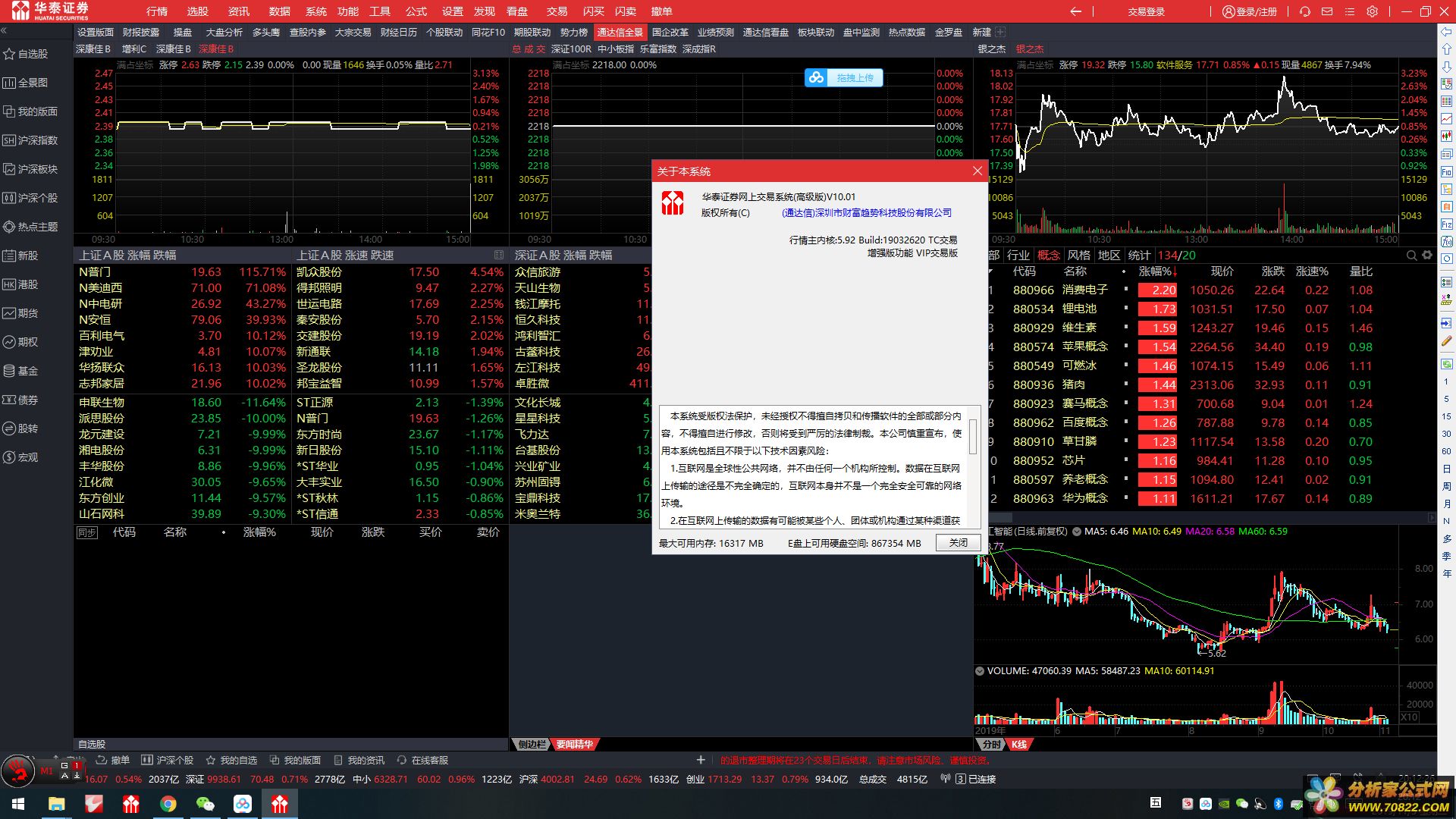Open 新股 in left sidebar
Viewport: 1456px width, 819px height.
[x=20, y=256]
